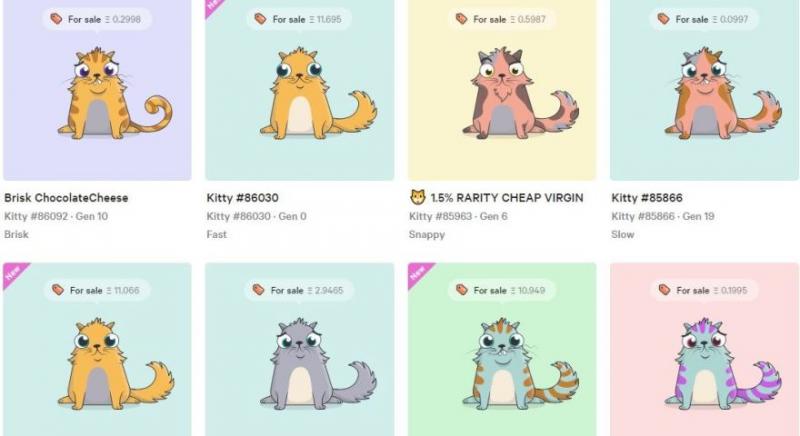800x436 pixels.
Task: Open the 1.5% RARITY CHEAP VIRGIN listing title
Action: tap(507, 198)
